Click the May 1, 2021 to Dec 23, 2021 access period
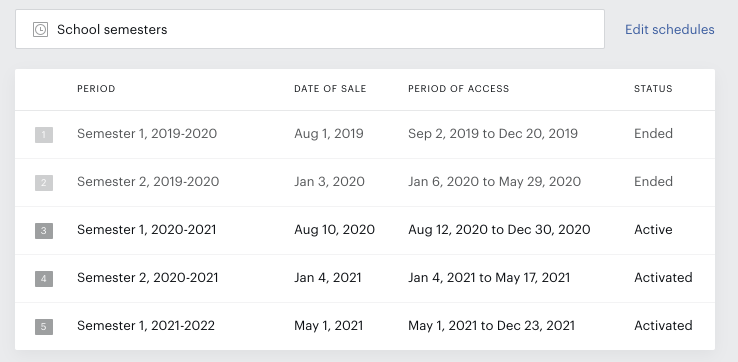 491,326
